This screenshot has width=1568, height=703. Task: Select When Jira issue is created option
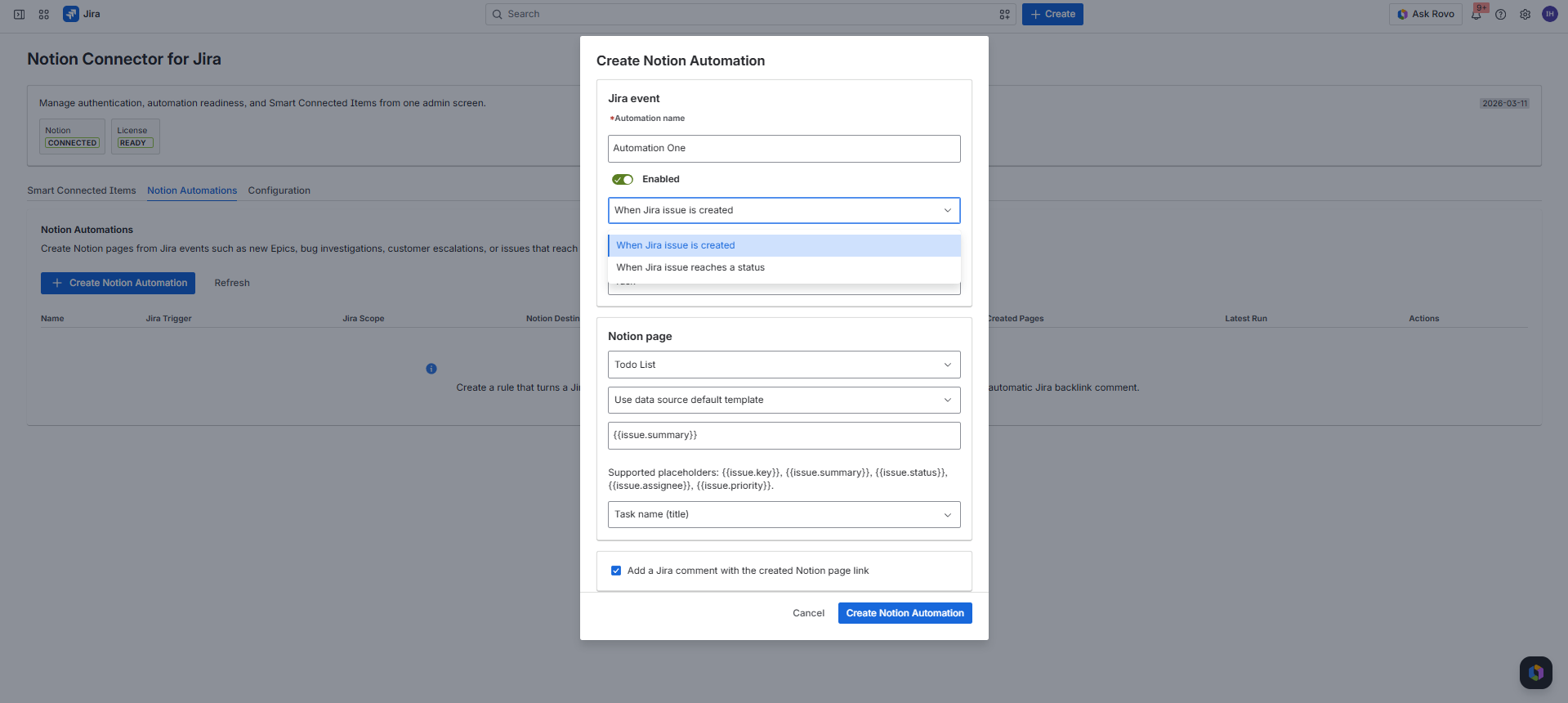(x=784, y=245)
